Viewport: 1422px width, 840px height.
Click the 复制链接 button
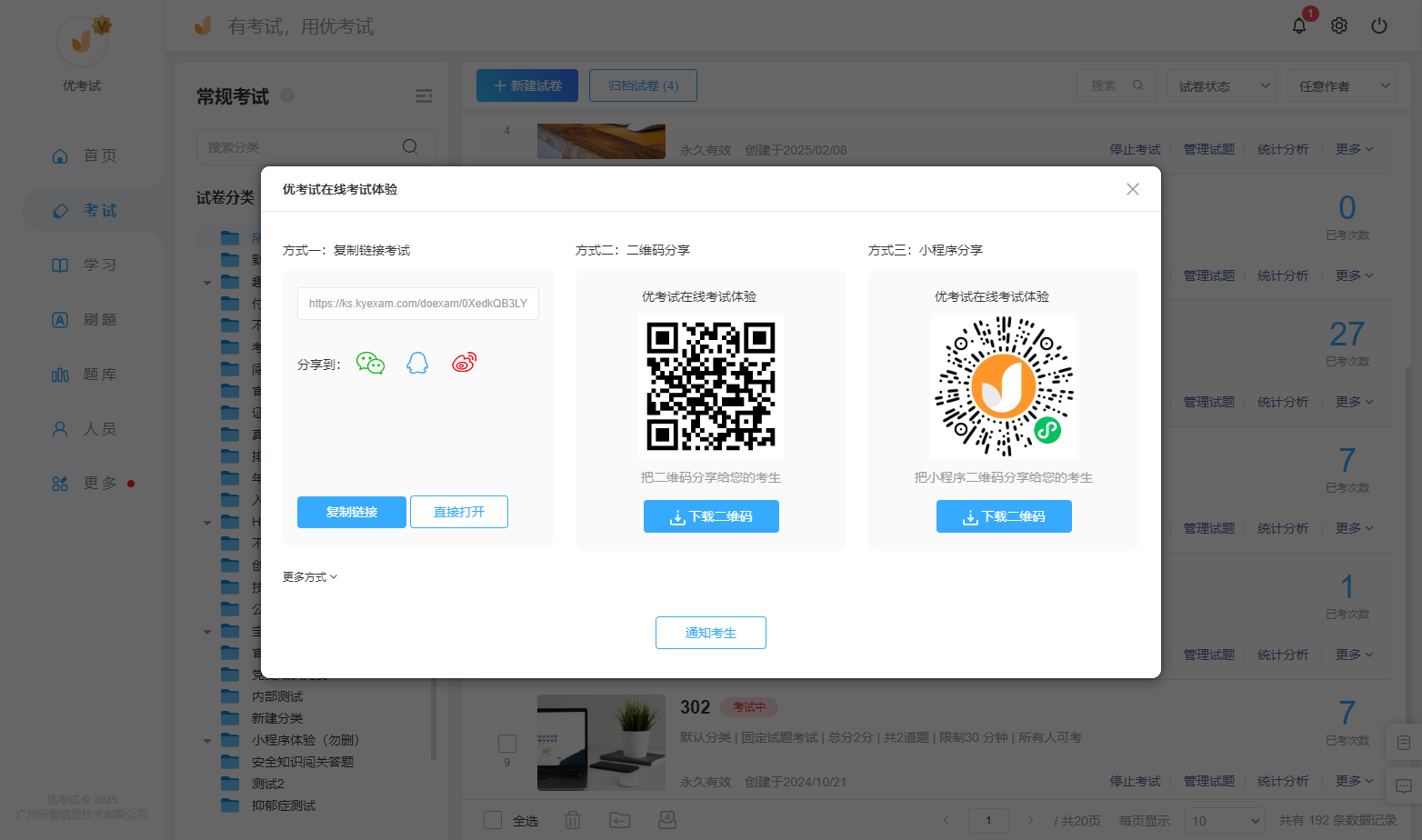point(352,512)
